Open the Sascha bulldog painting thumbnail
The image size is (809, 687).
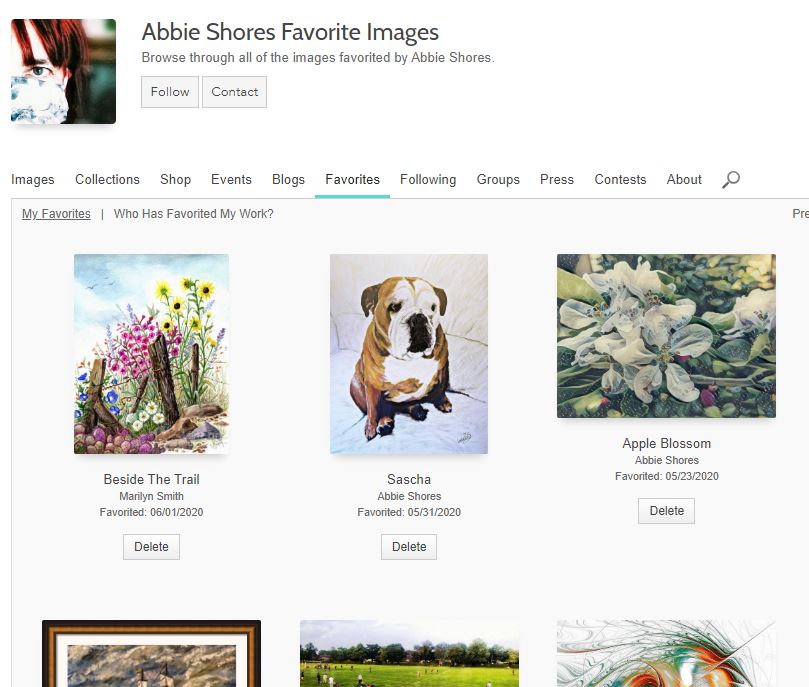tap(409, 354)
